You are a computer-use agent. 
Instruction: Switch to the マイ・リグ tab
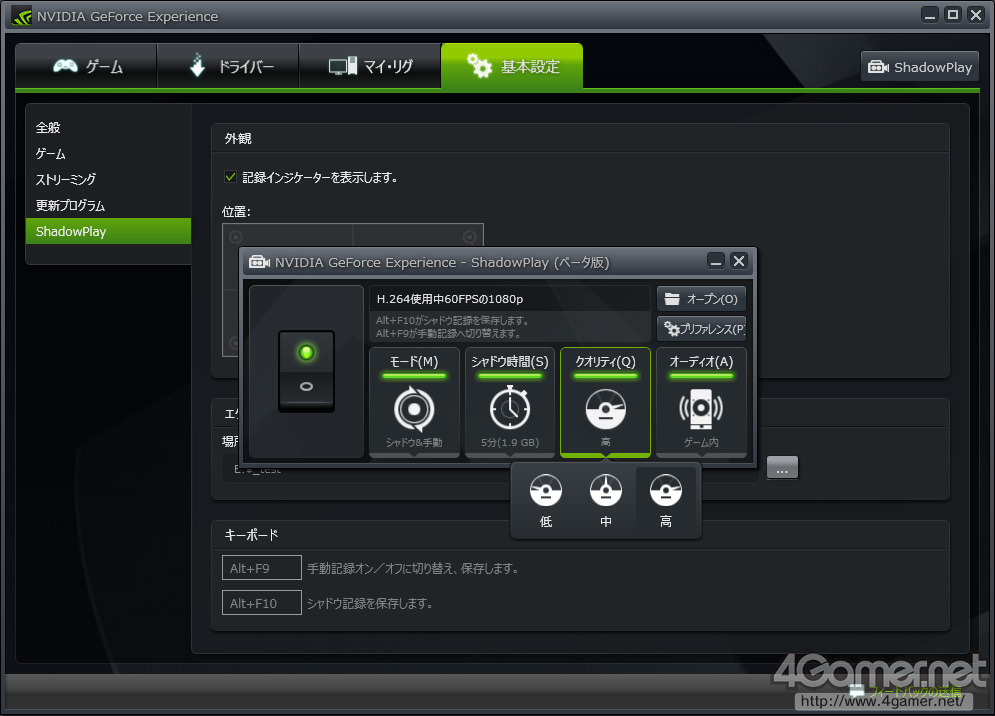[x=370, y=66]
